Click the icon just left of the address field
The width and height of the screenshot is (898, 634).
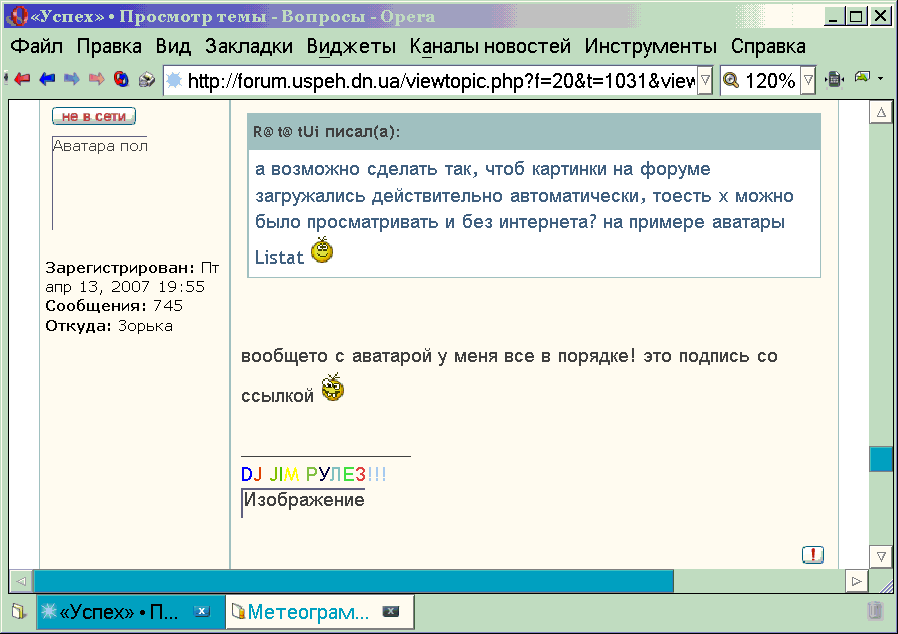coord(146,80)
